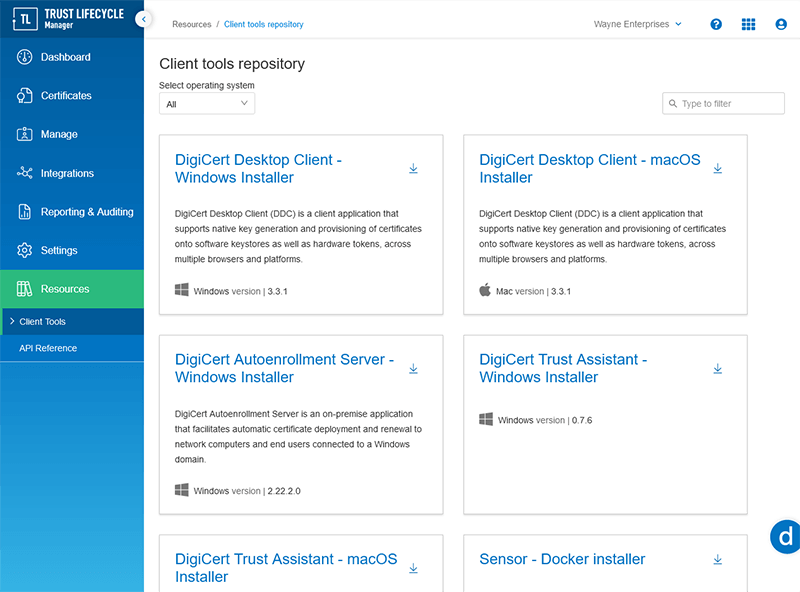Download the Sensor Docker installer

point(718,559)
